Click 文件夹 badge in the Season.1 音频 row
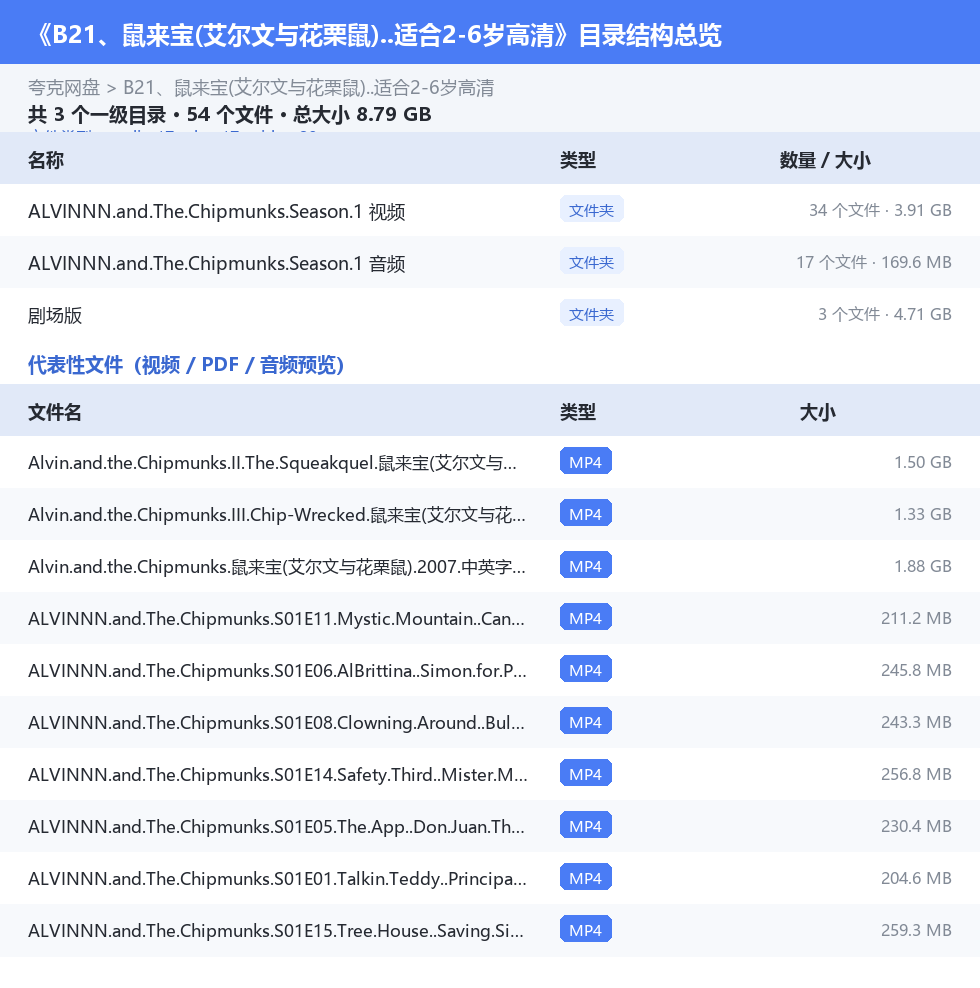Image resolution: width=980 pixels, height=988 pixels. [x=591, y=261]
